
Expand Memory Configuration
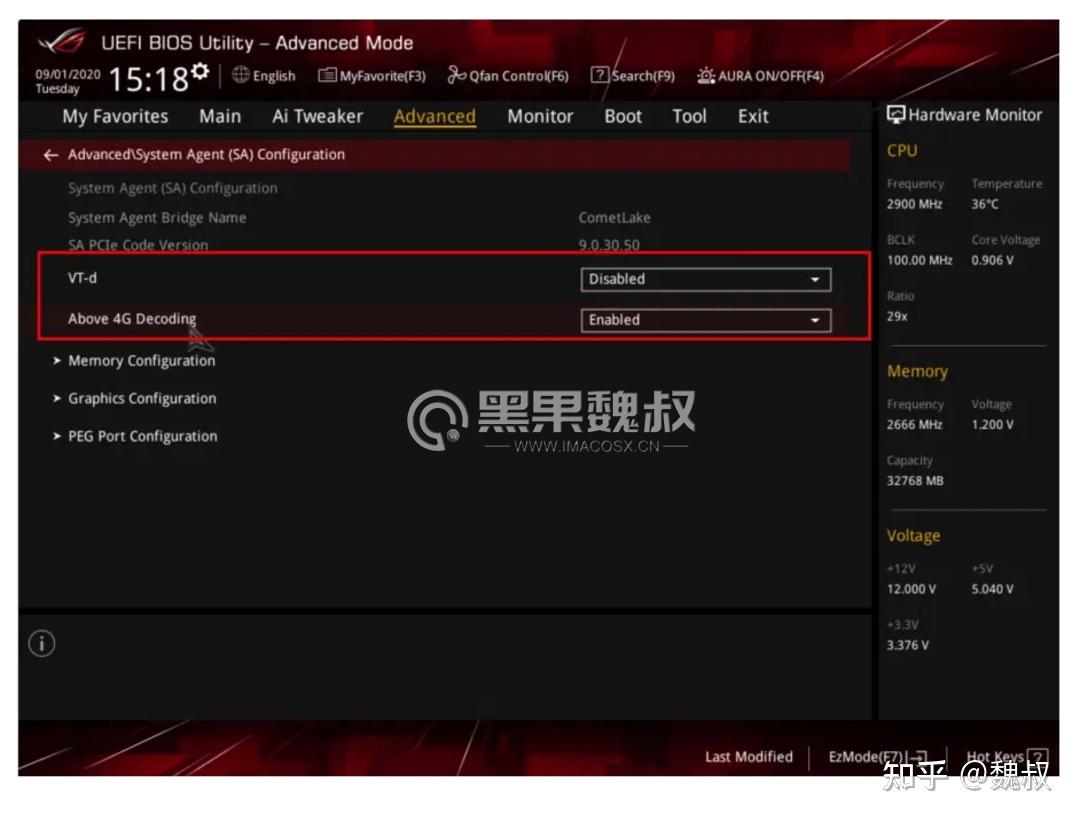(x=140, y=360)
